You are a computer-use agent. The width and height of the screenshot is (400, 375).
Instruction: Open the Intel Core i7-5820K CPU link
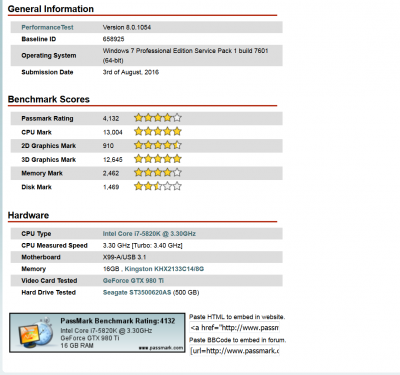149,234
